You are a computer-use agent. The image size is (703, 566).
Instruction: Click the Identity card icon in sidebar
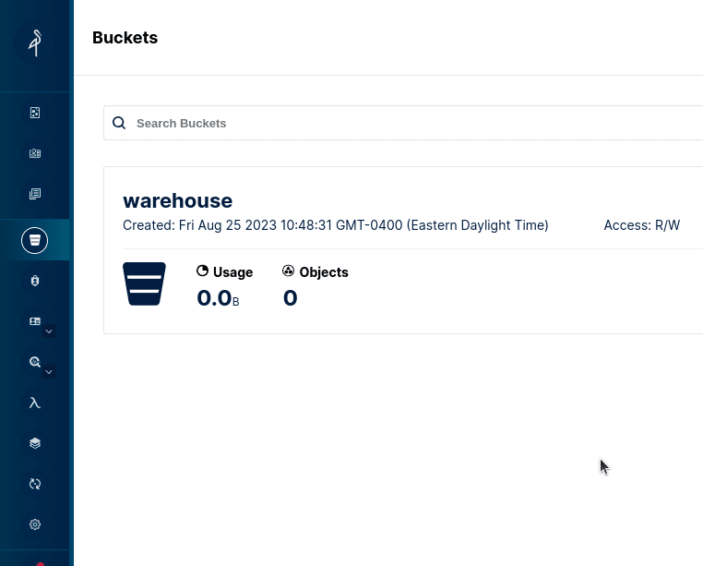click(x=35, y=322)
